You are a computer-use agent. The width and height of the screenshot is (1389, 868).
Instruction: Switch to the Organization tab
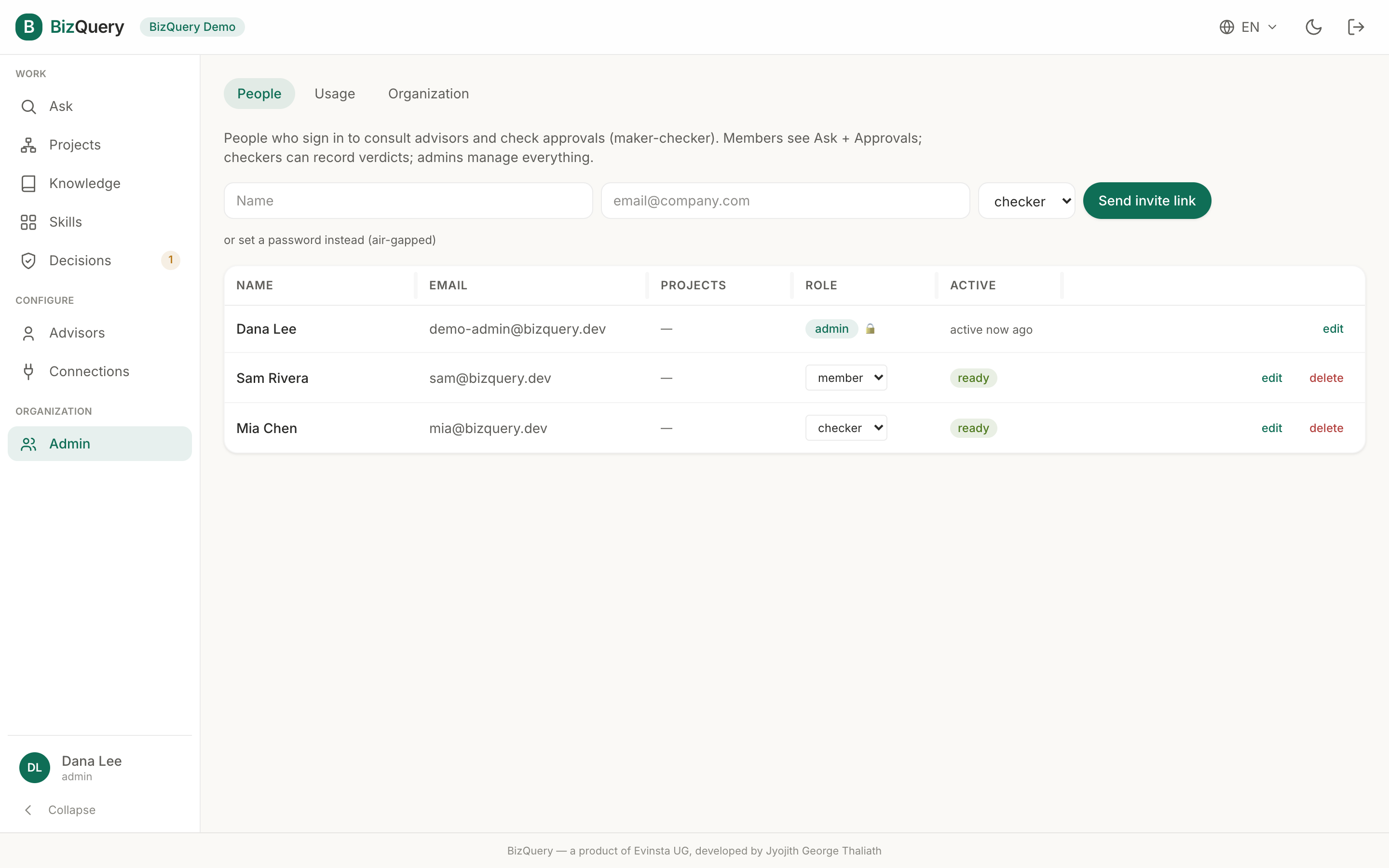pyautogui.click(x=428, y=94)
